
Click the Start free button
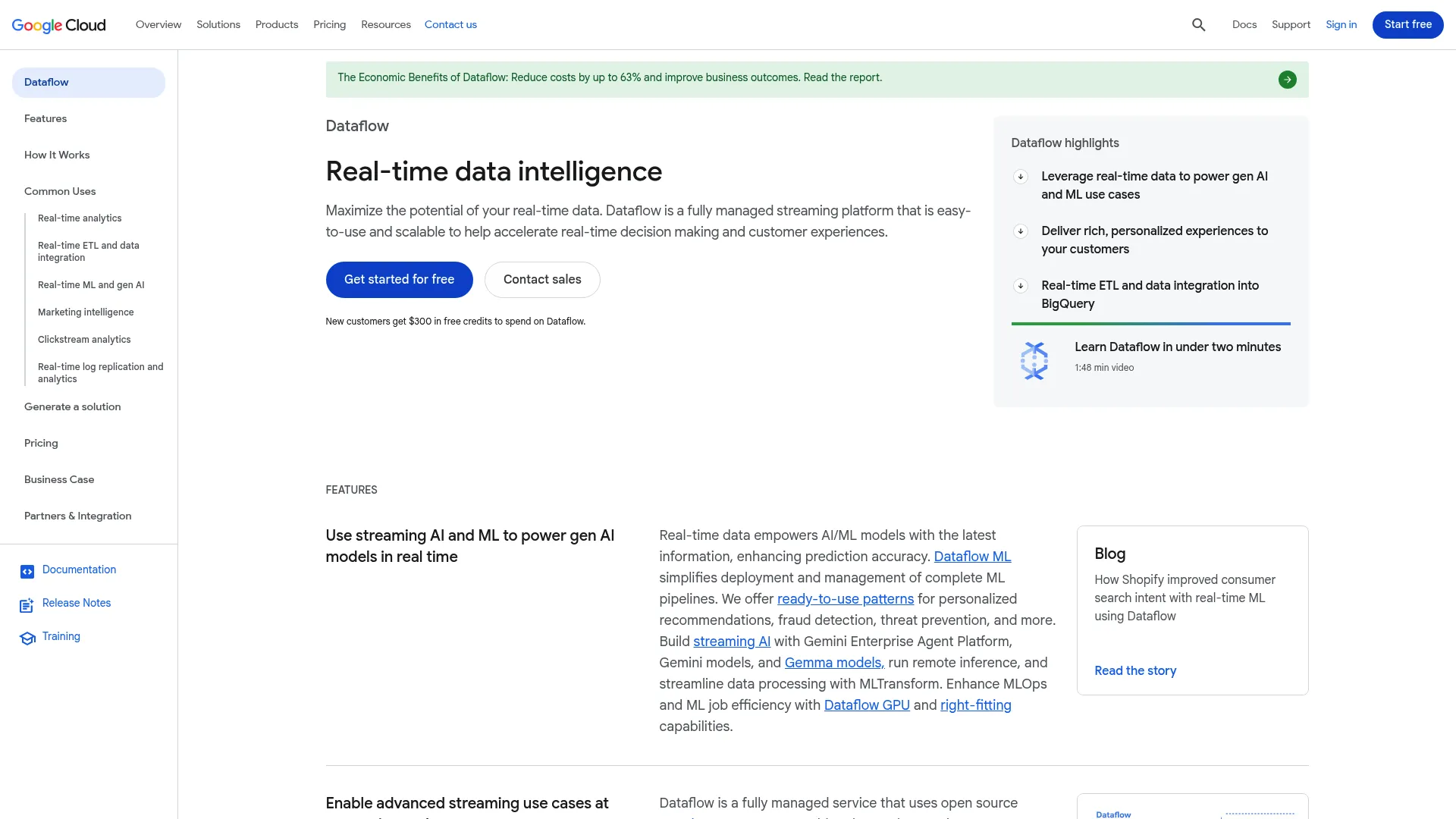click(x=1407, y=25)
